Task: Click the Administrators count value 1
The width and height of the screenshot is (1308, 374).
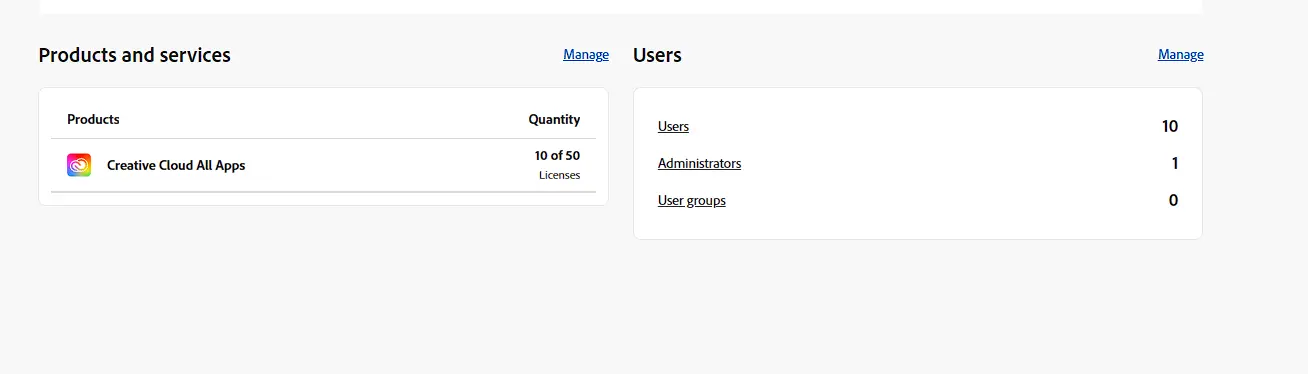Action: tap(1175, 163)
